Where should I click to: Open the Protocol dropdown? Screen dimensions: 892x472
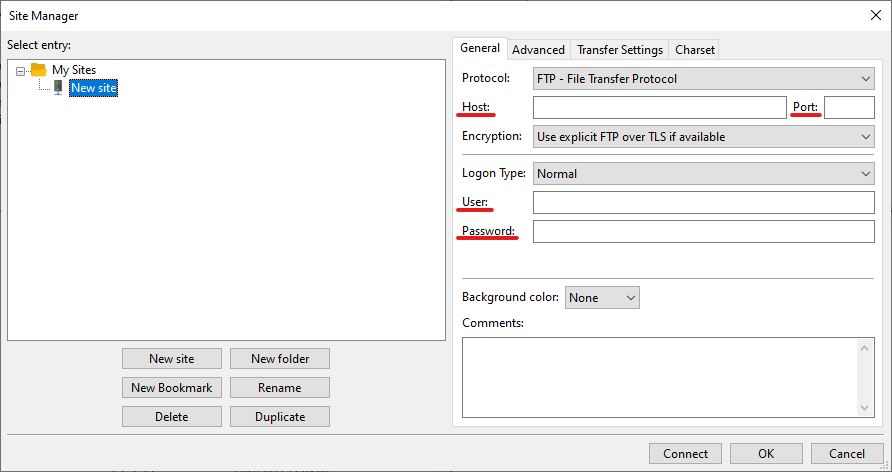point(704,78)
